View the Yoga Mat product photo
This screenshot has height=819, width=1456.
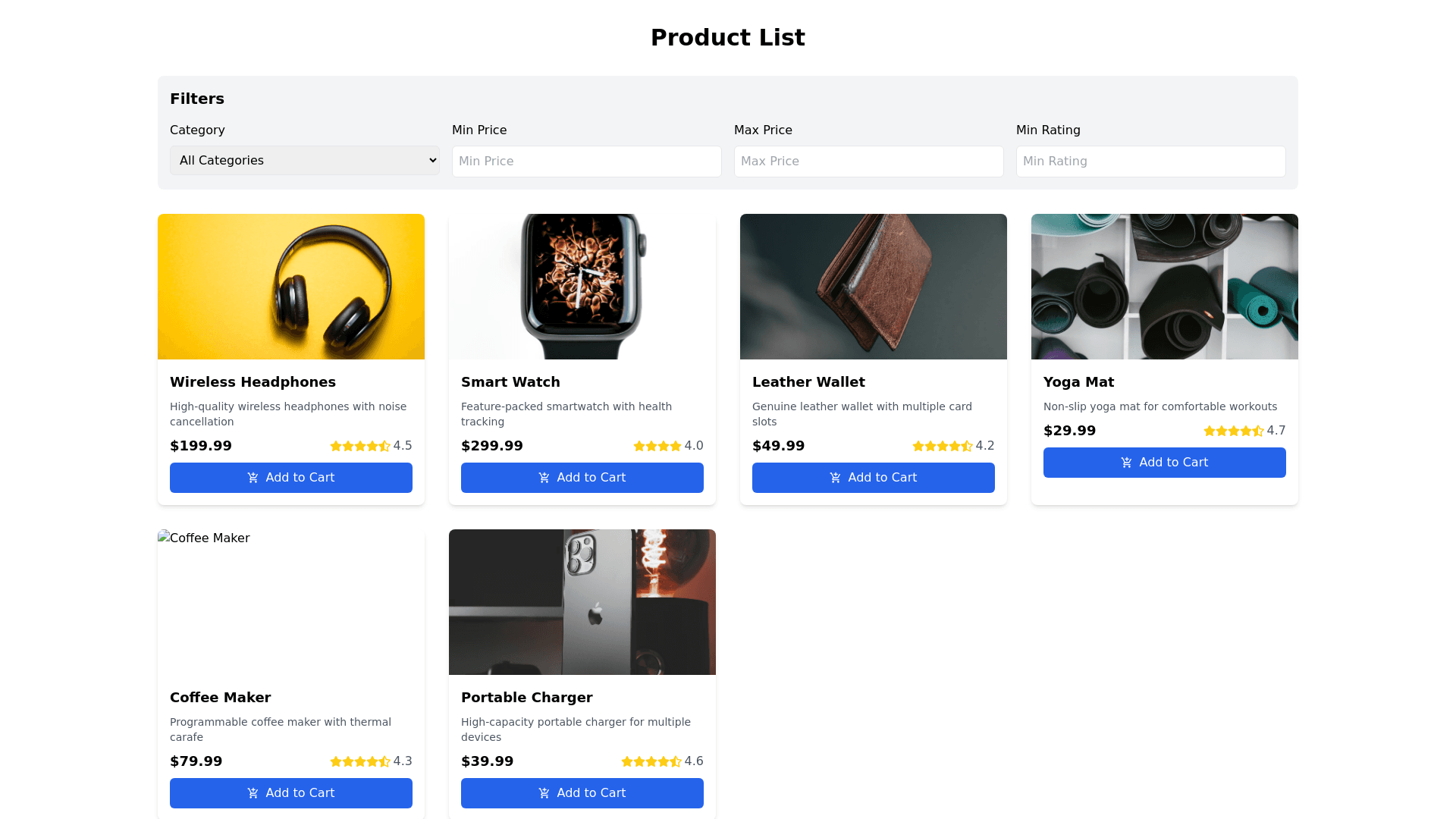pos(1165,287)
